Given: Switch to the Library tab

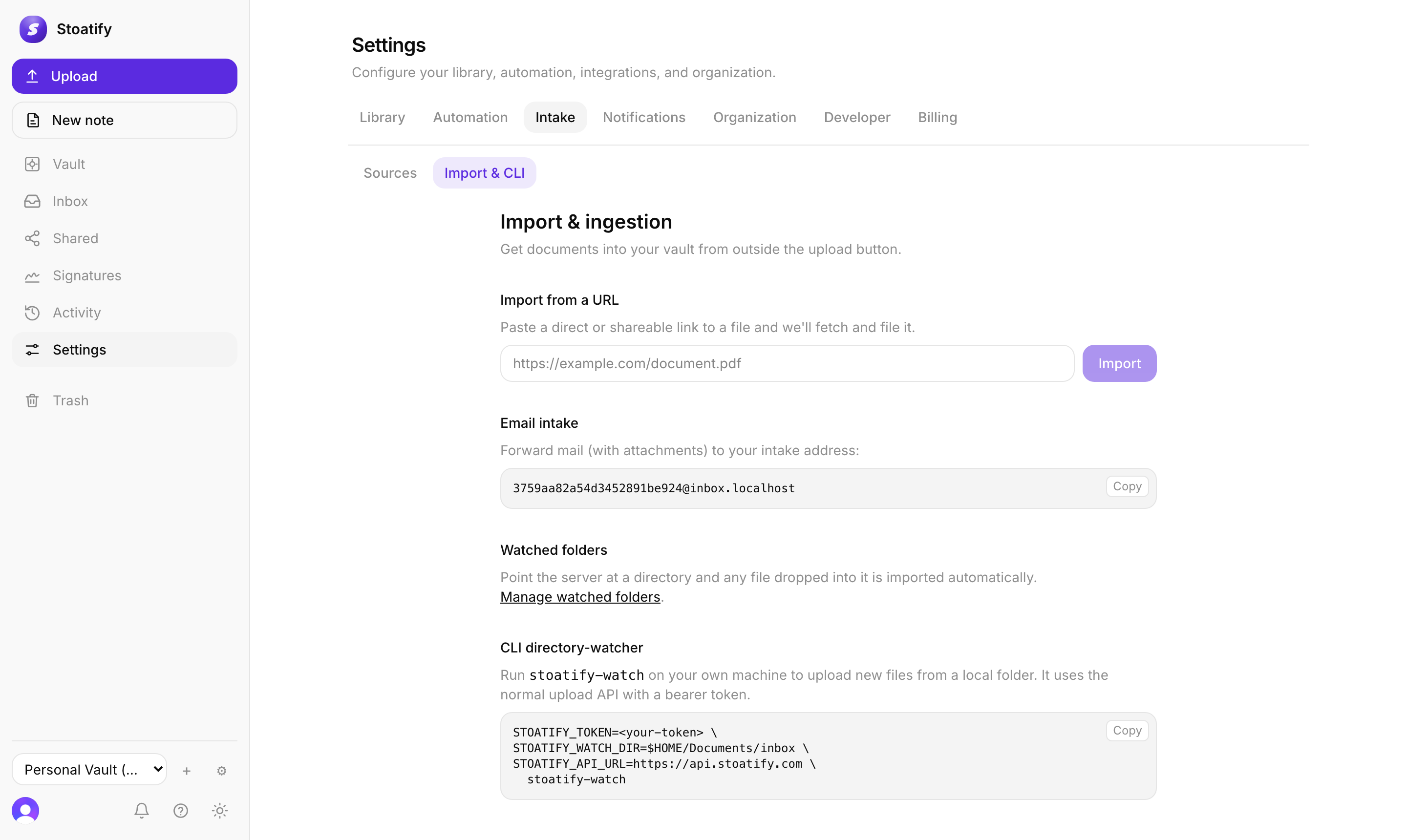Looking at the screenshot, I should 382,117.
